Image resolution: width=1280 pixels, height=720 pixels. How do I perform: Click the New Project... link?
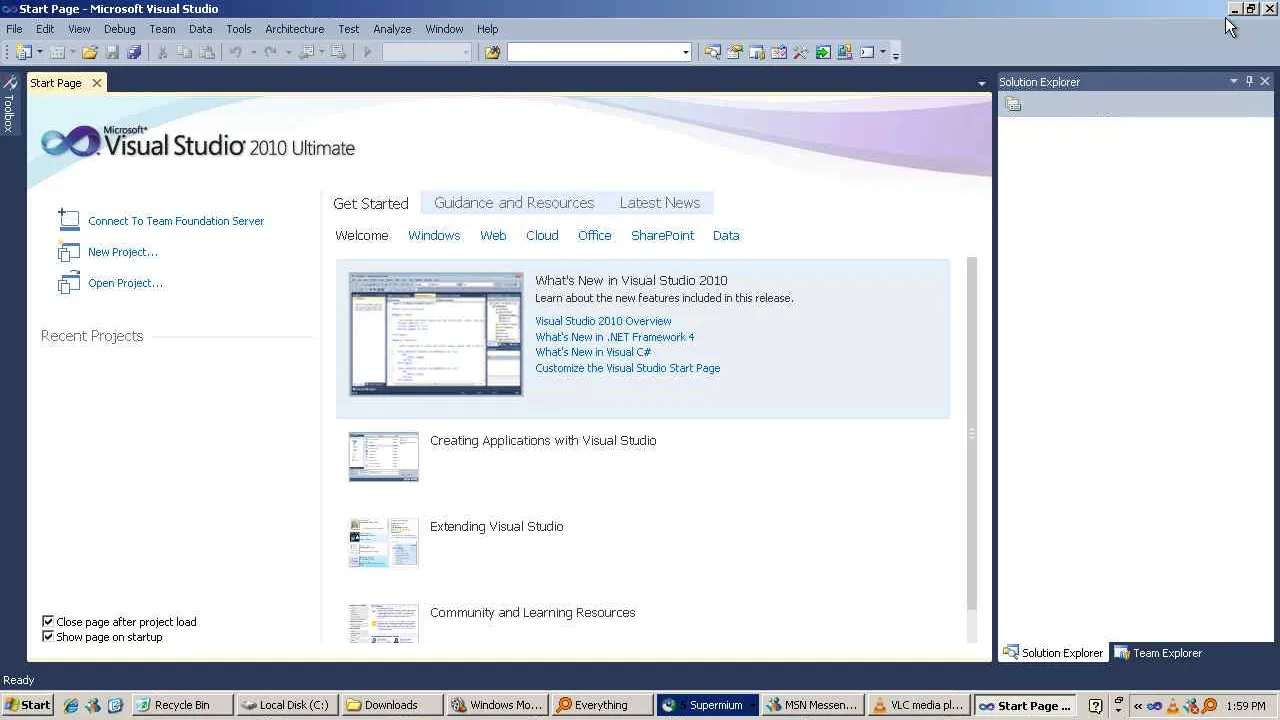[x=123, y=252]
